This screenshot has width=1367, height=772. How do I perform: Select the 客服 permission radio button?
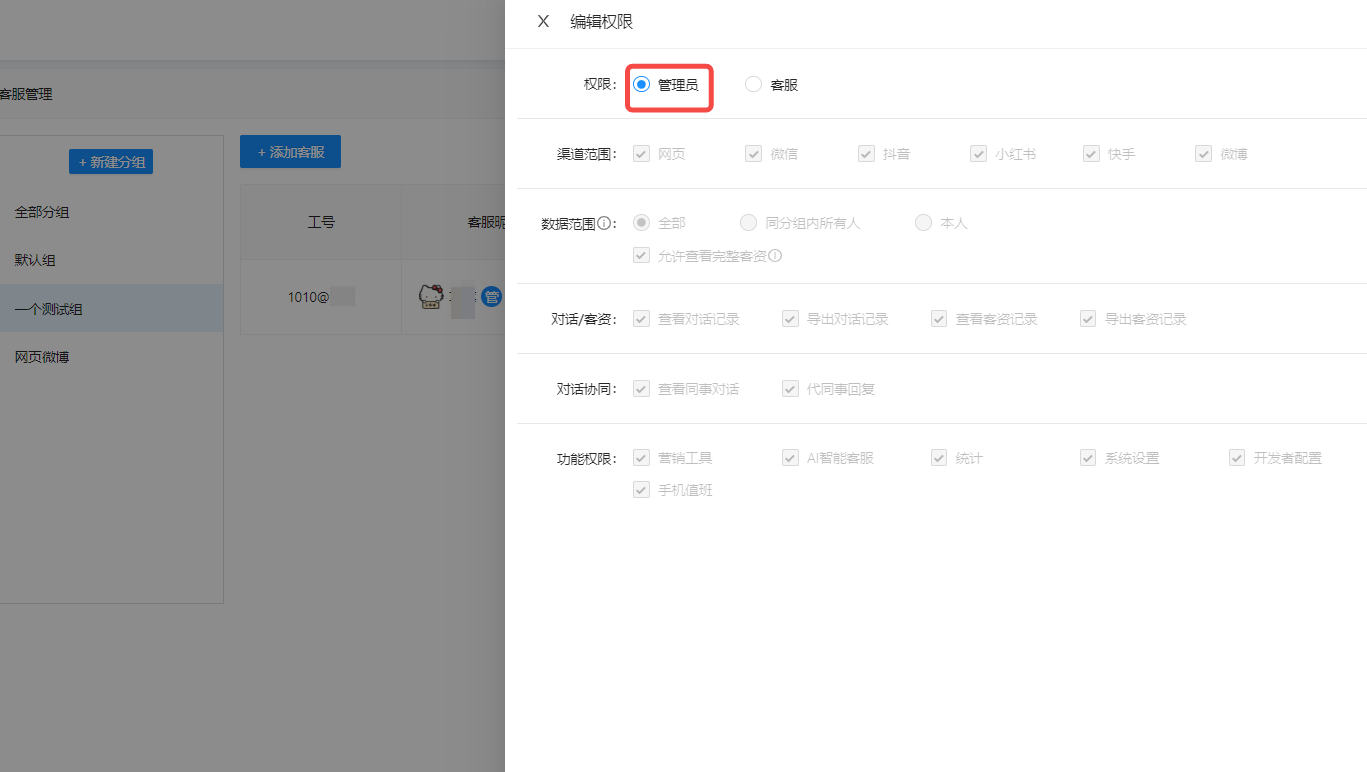click(x=752, y=84)
